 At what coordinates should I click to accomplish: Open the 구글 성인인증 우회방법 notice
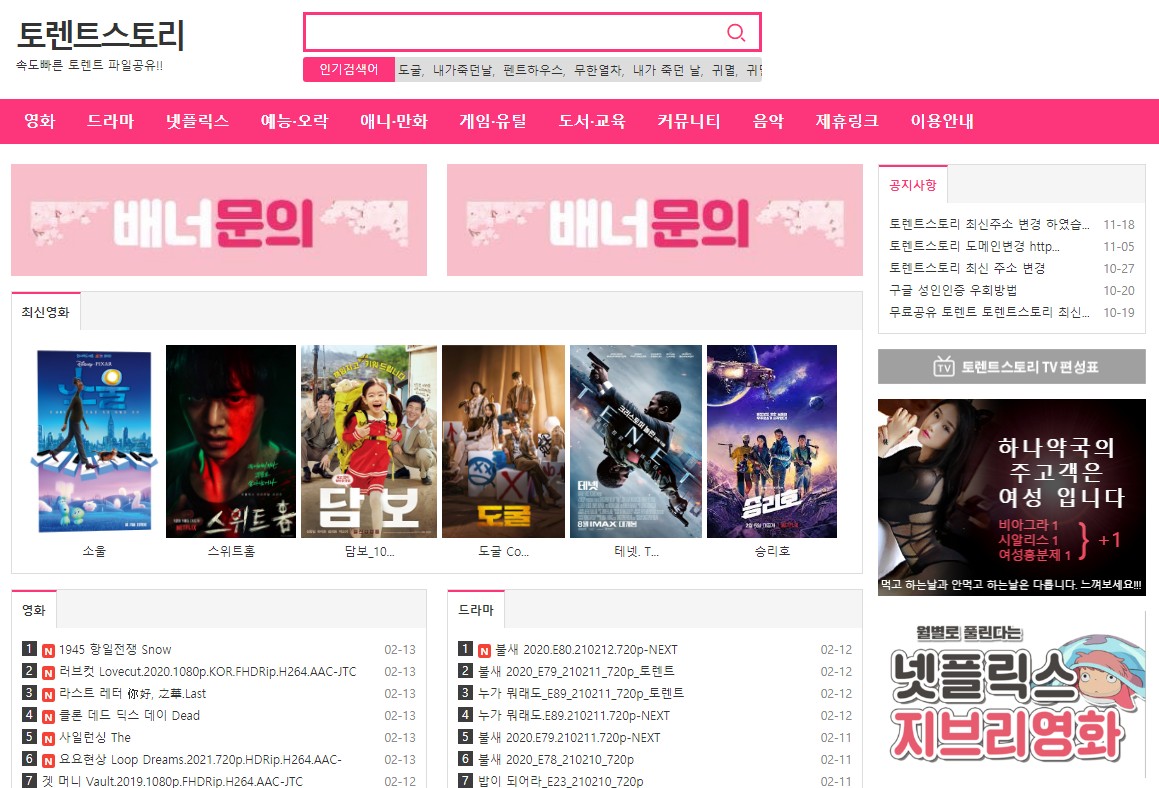click(x=953, y=290)
